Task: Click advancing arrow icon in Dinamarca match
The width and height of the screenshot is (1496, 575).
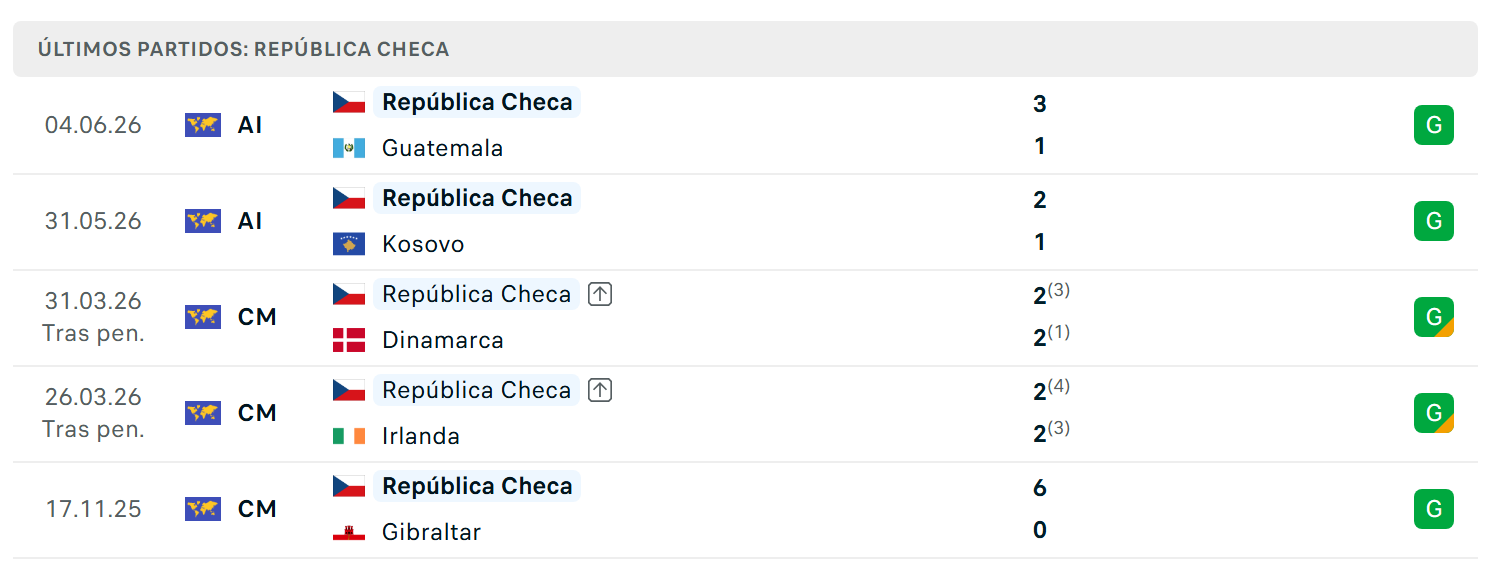Action: click(x=600, y=294)
